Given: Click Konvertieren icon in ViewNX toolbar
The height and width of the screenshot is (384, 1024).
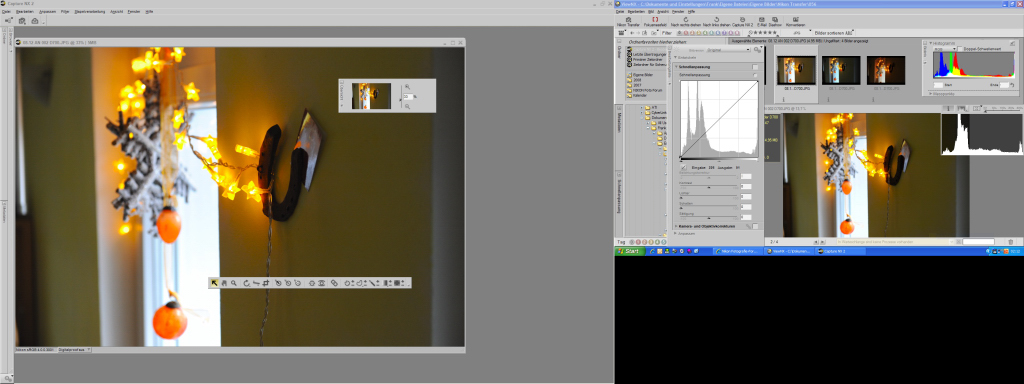Looking at the screenshot, I should (795, 22).
